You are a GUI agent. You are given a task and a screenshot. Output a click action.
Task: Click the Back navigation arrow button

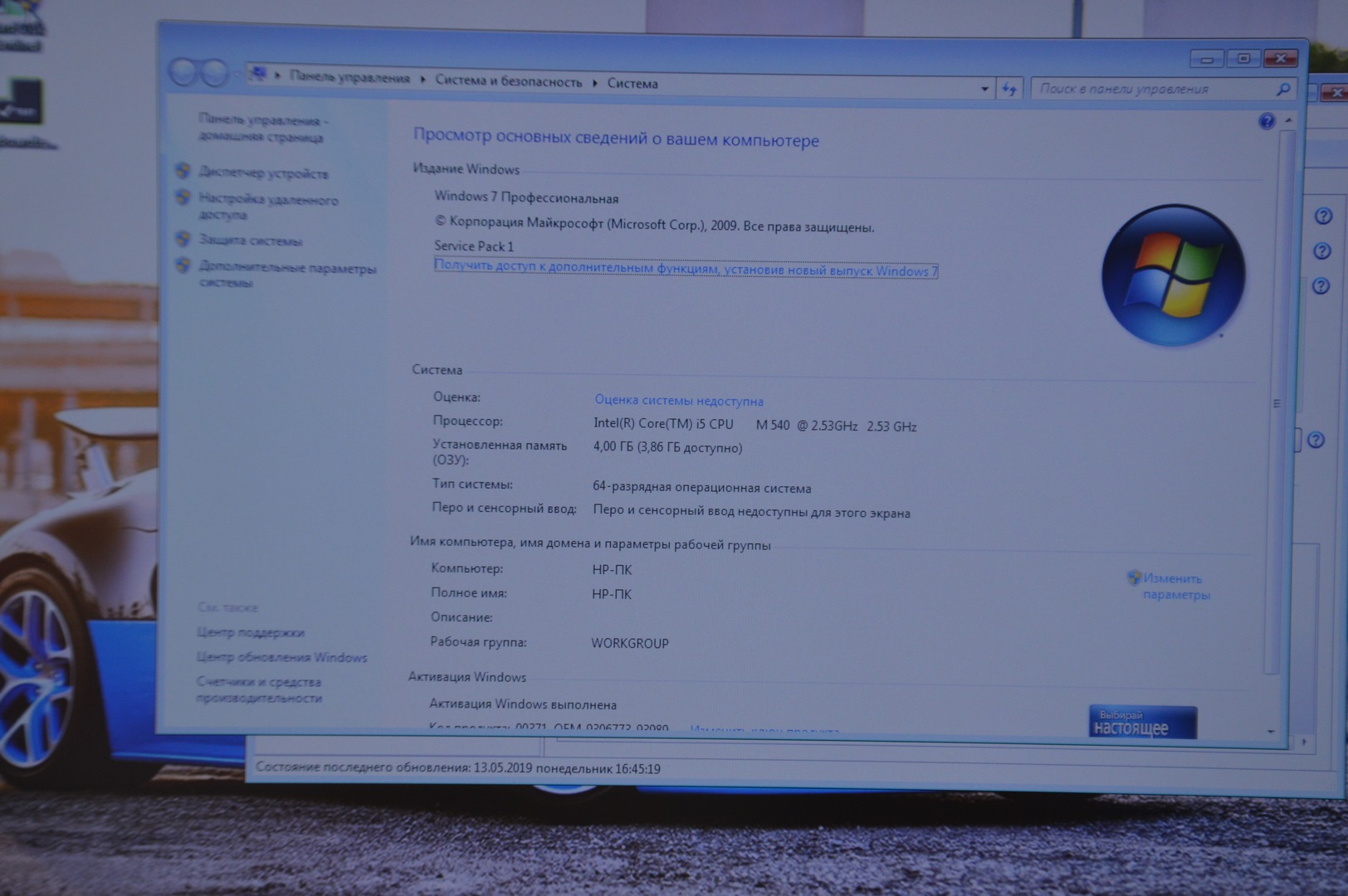pos(183,73)
